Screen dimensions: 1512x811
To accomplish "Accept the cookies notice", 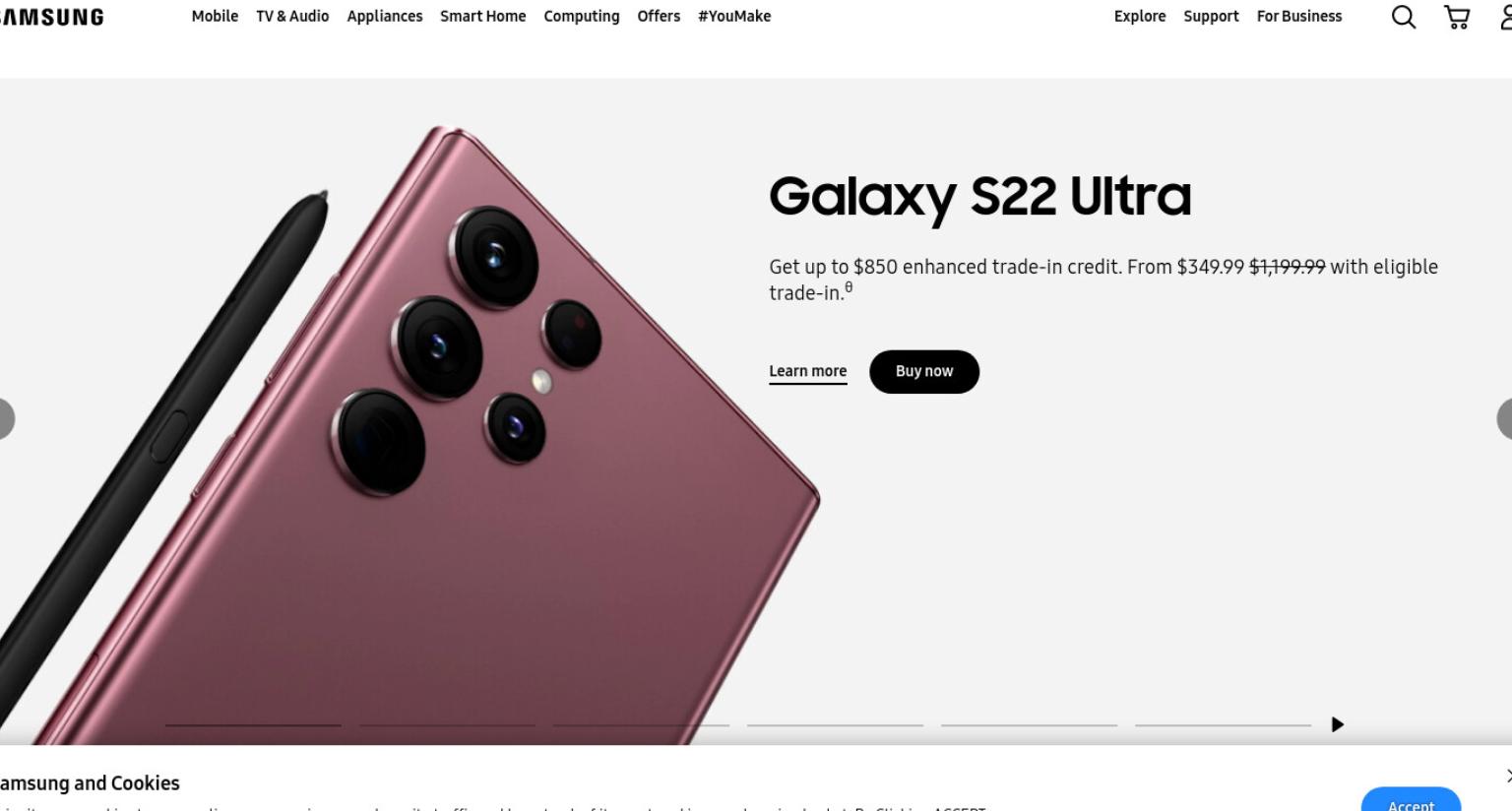I will tap(1411, 801).
